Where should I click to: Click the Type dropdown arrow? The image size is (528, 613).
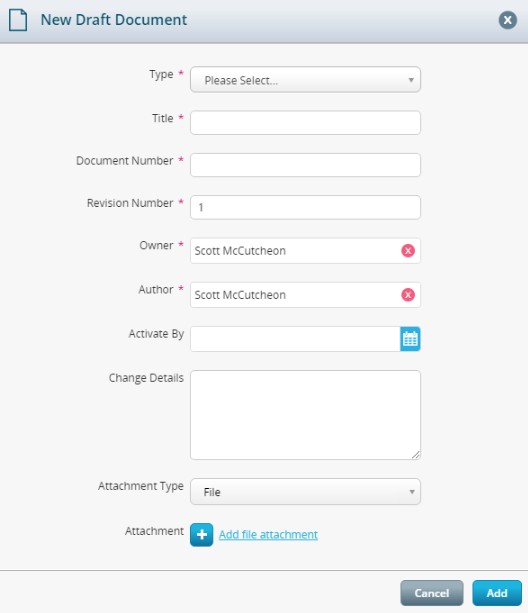click(411, 80)
